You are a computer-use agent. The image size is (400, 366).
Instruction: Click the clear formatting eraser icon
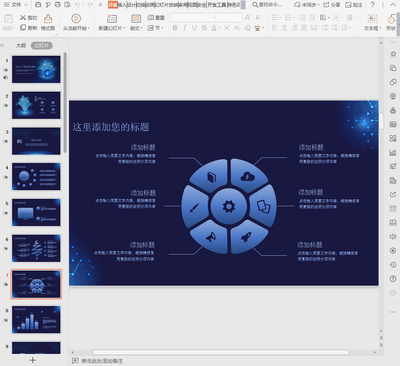click(248, 28)
